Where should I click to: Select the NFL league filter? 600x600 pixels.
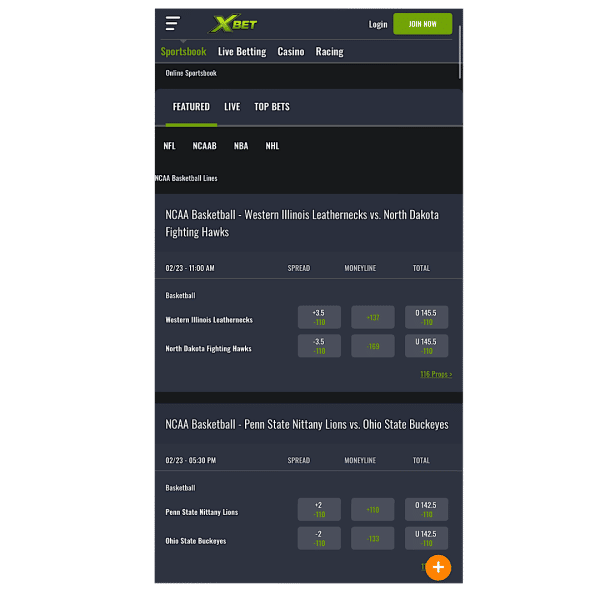(x=169, y=146)
